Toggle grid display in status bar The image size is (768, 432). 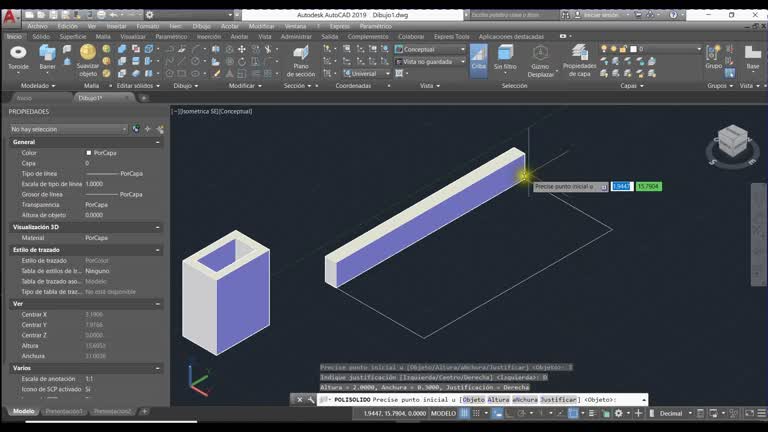click(464, 413)
